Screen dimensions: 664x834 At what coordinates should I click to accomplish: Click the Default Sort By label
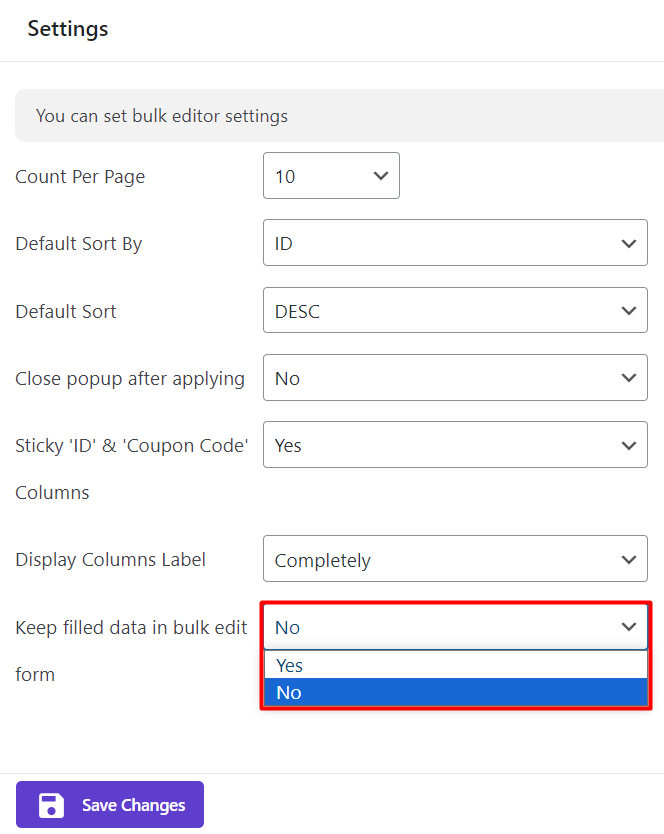(x=78, y=244)
